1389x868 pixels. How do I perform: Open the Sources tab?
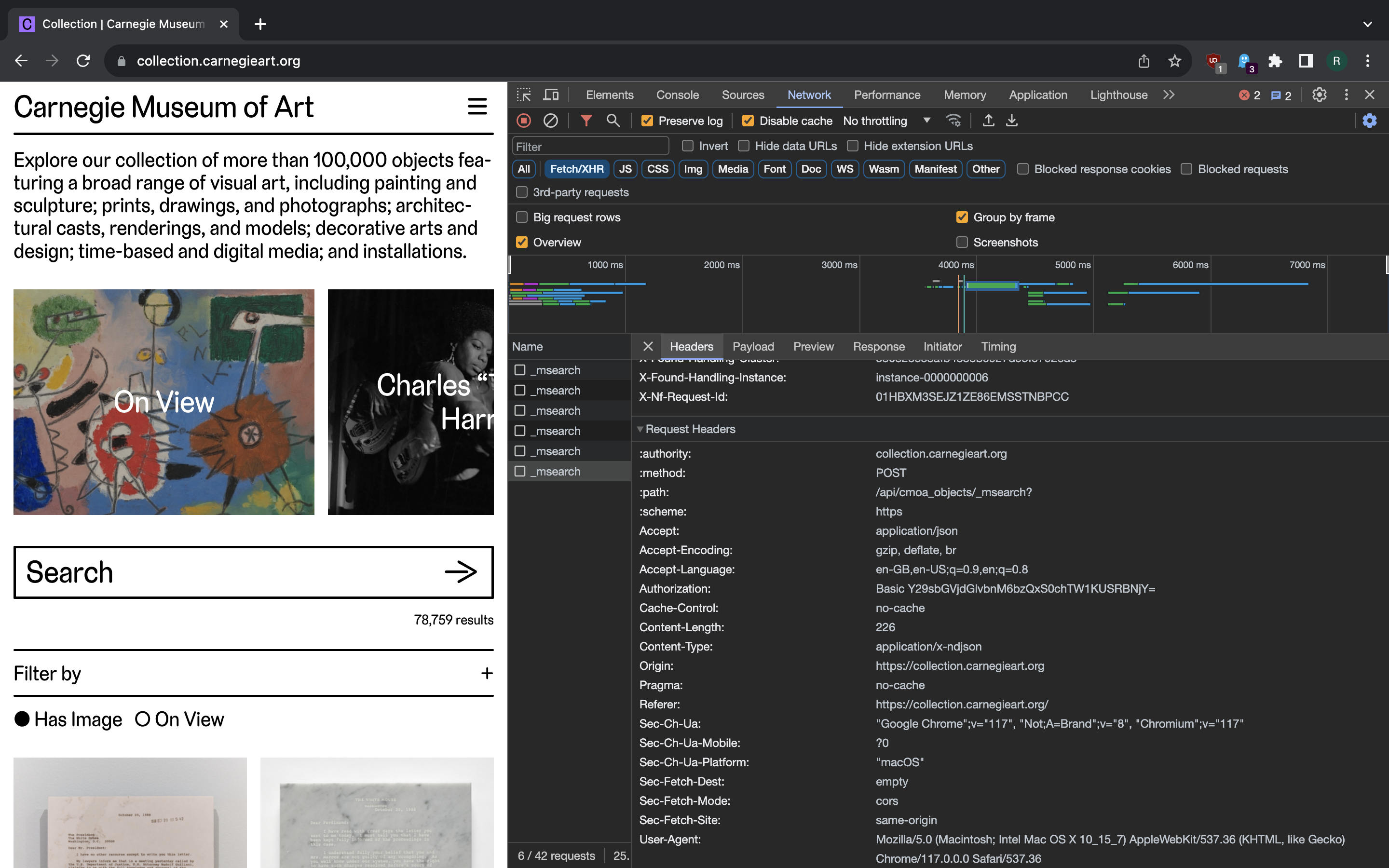pos(743,95)
